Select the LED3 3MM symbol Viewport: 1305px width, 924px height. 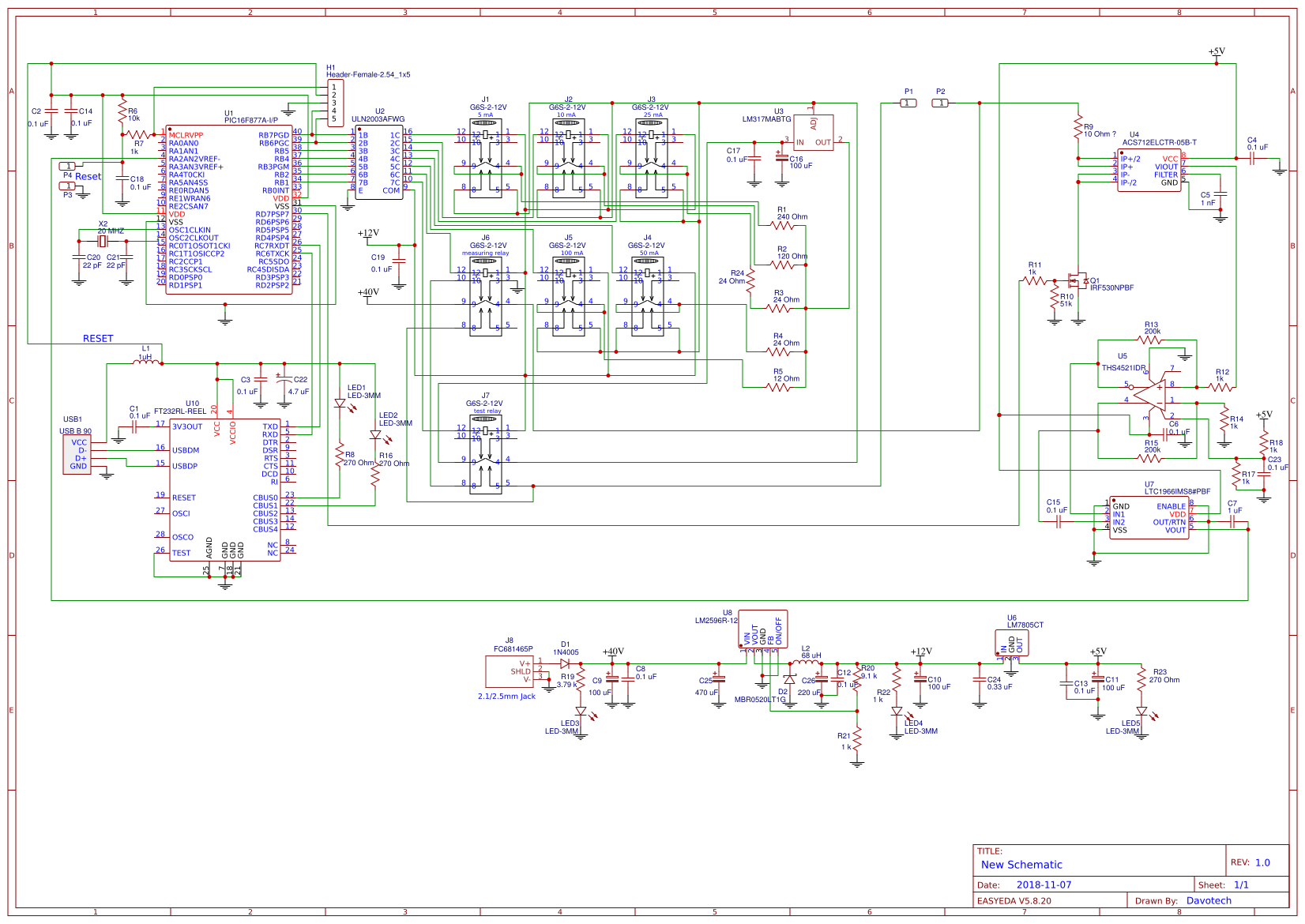point(582,712)
